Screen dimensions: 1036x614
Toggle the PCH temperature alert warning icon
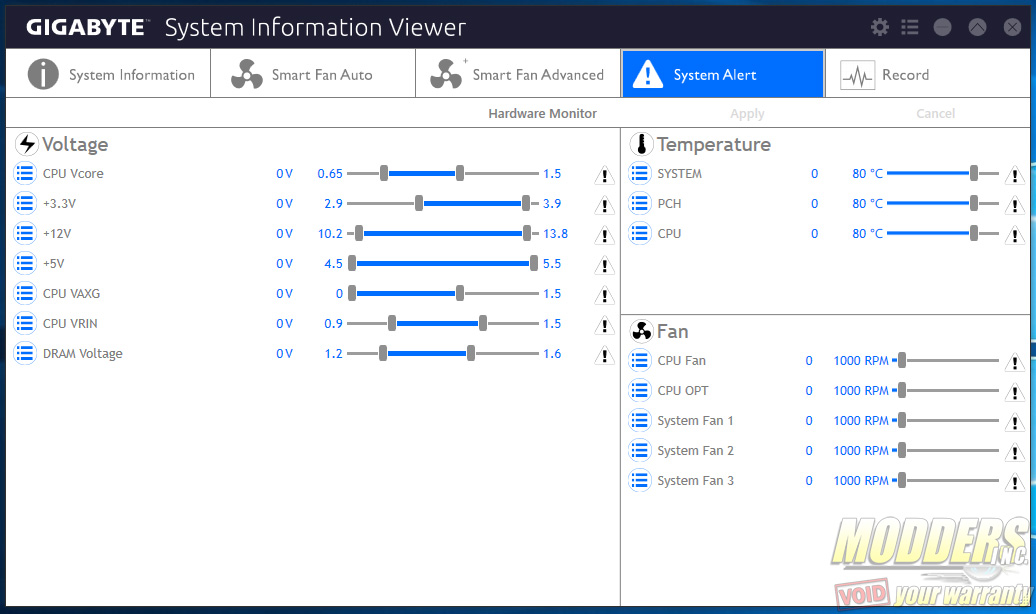click(x=1014, y=205)
